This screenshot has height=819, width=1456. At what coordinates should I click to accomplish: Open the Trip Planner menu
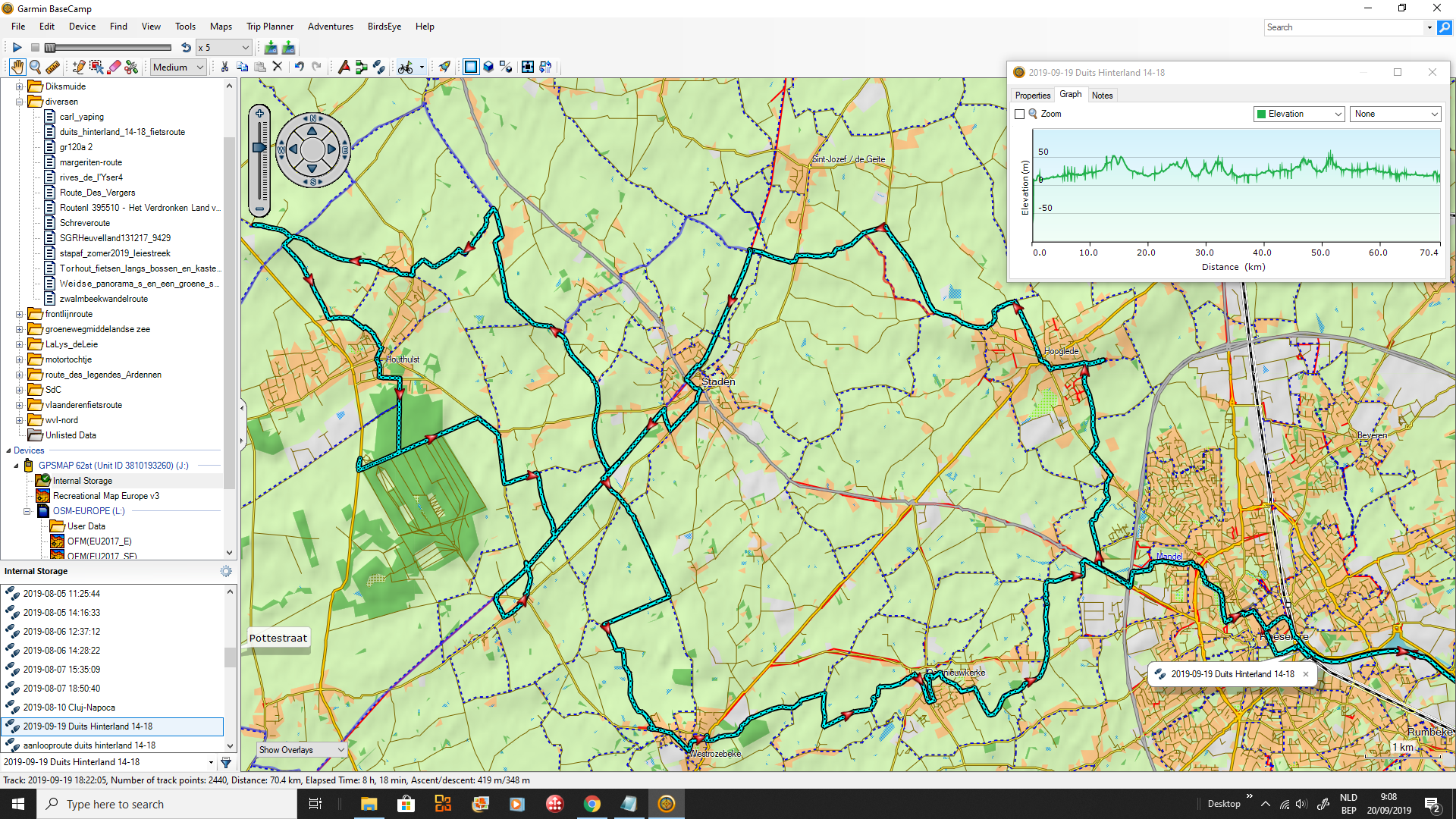pos(270,27)
